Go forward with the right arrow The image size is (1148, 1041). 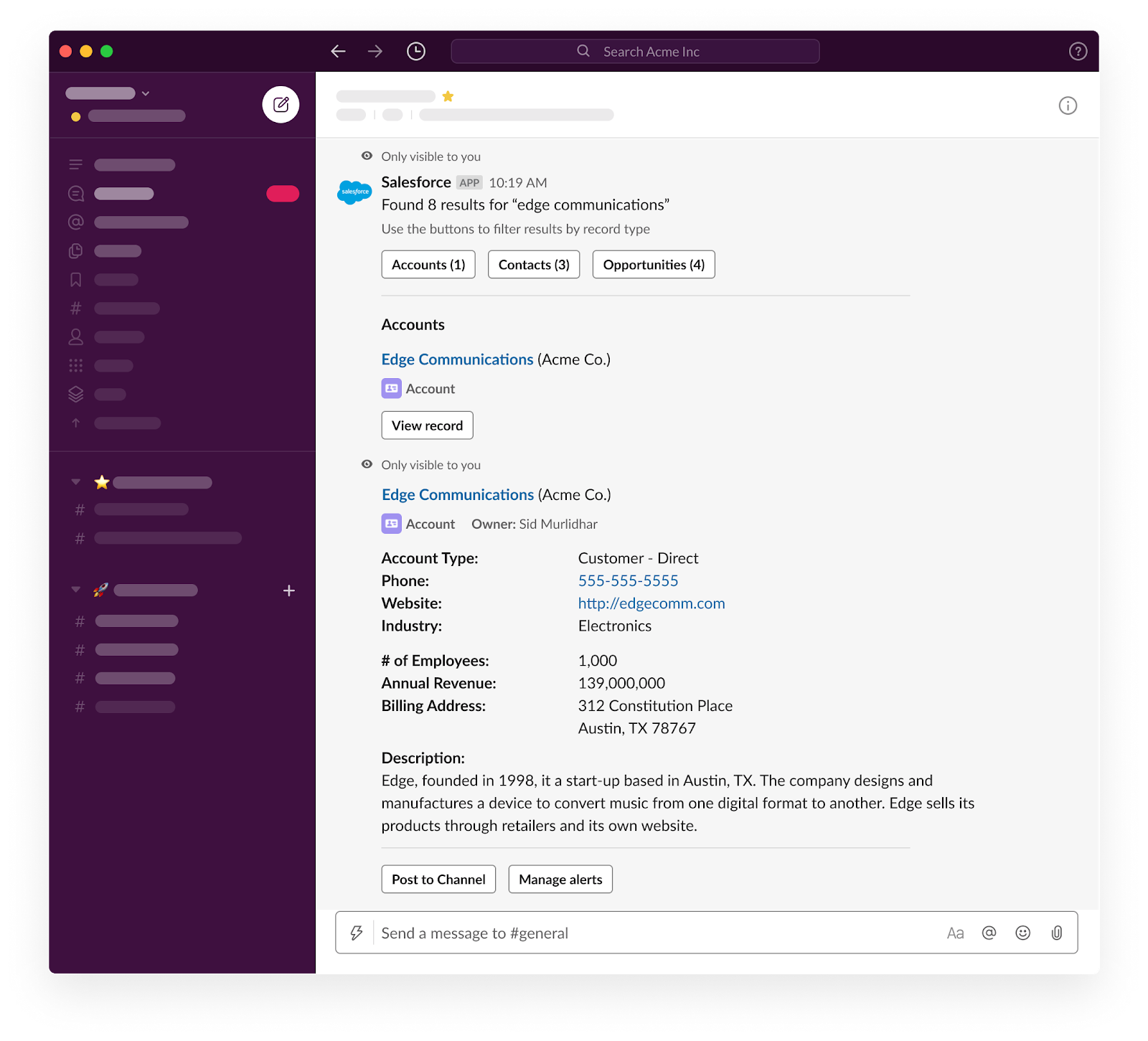[x=375, y=51]
